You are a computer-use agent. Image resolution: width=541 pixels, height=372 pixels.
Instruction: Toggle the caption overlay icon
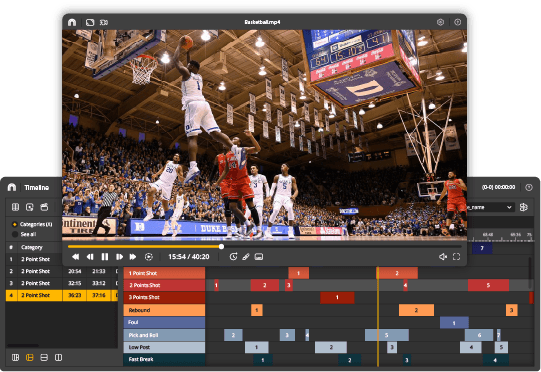259,257
